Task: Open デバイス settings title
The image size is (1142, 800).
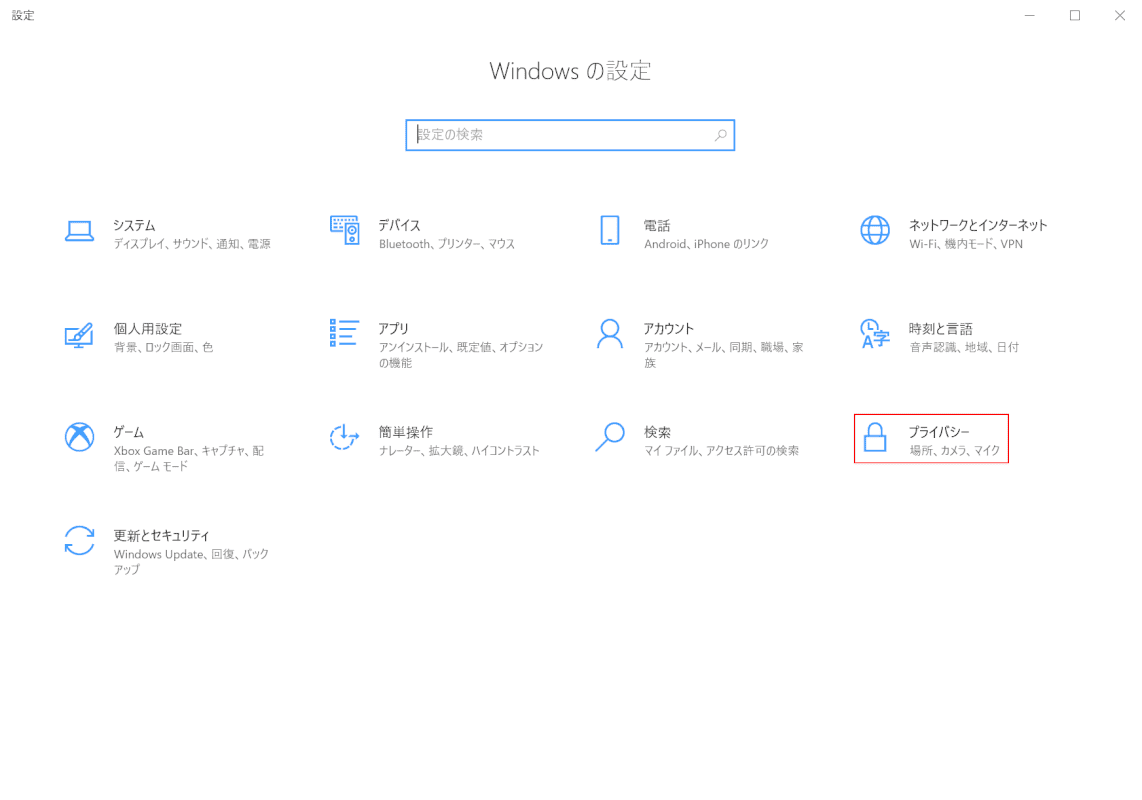Action: click(x=399, y=225)
